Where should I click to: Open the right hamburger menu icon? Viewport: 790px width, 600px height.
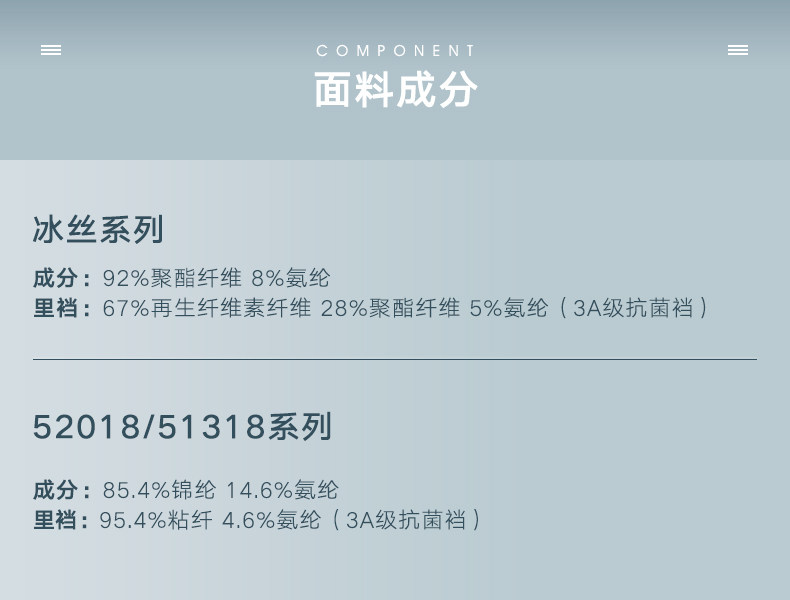738,50
